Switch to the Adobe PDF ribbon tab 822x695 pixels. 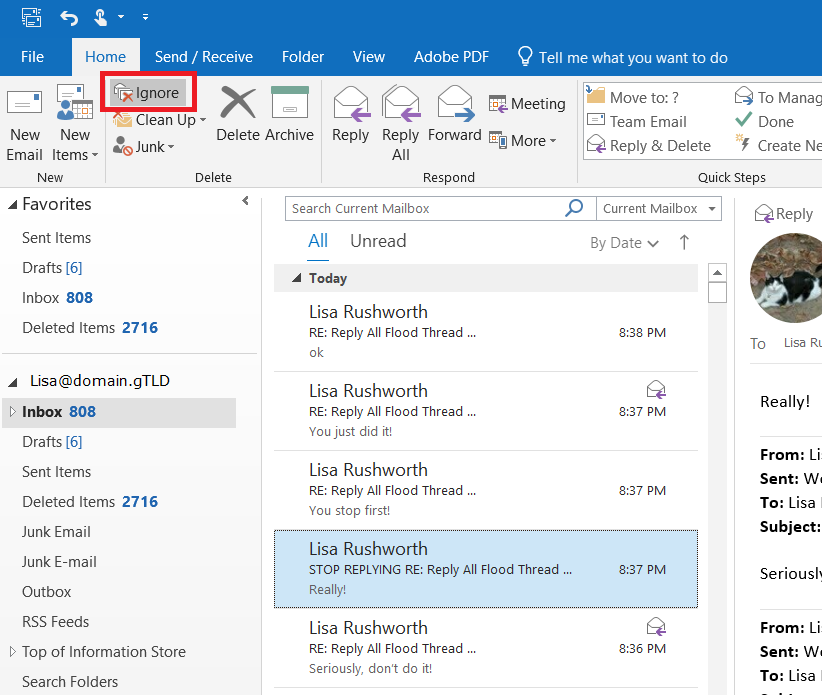pyautogui.click(x=451, y=57)
